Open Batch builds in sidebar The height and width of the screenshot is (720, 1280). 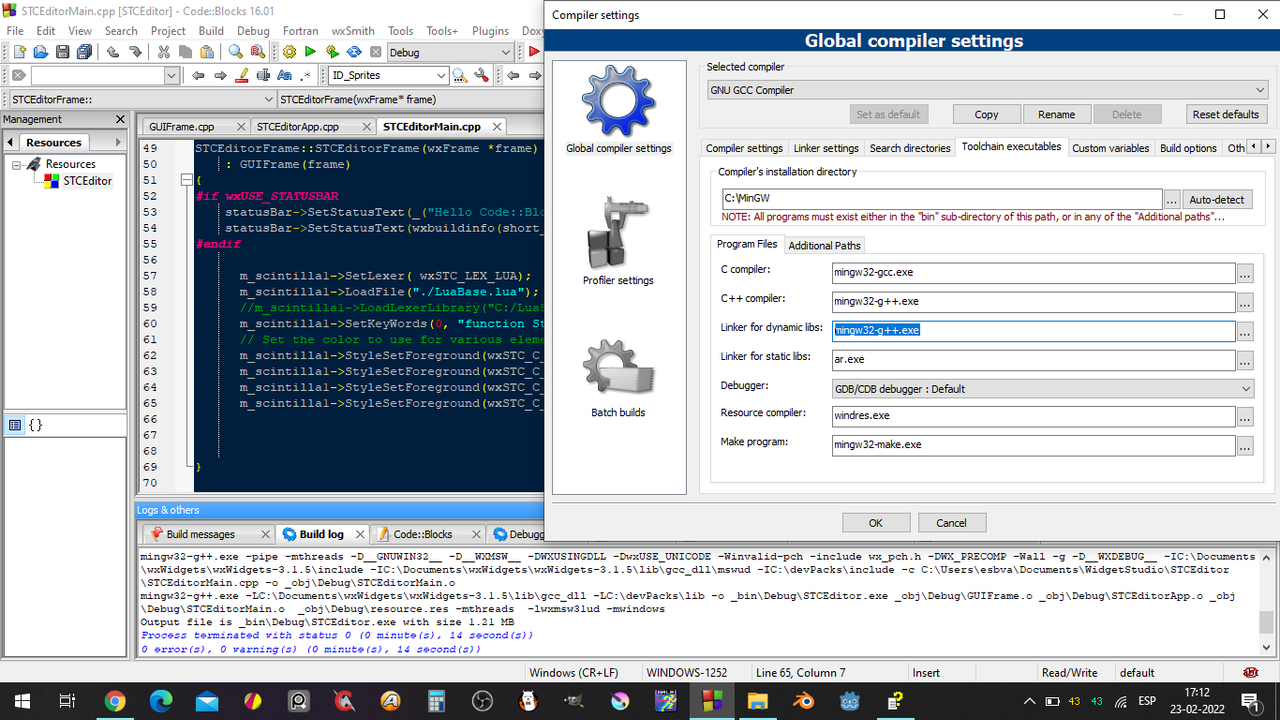tap(619, 377)
